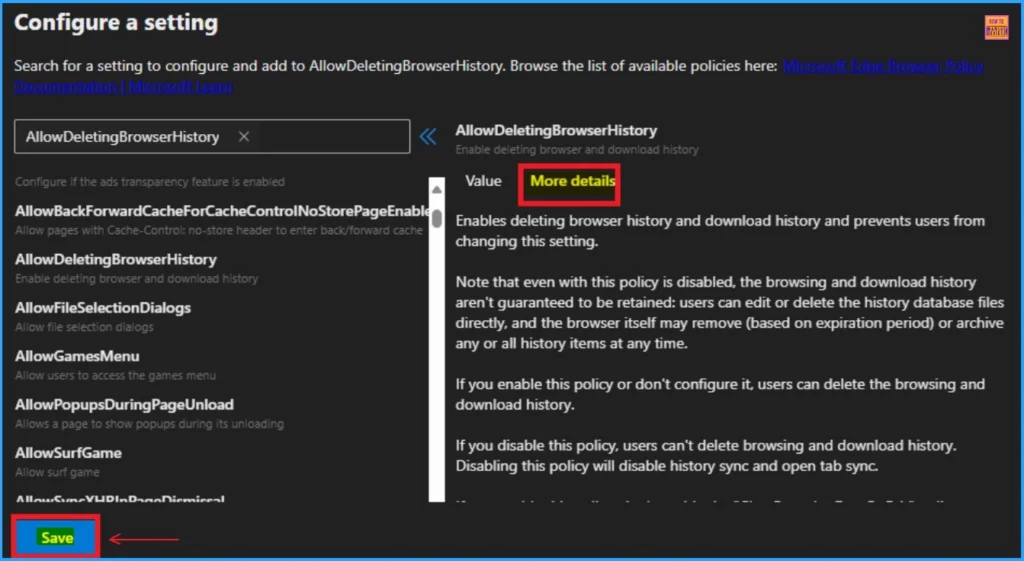
Task: Select the AllowGamesMenu setting
Action: (x=77, y=357)
